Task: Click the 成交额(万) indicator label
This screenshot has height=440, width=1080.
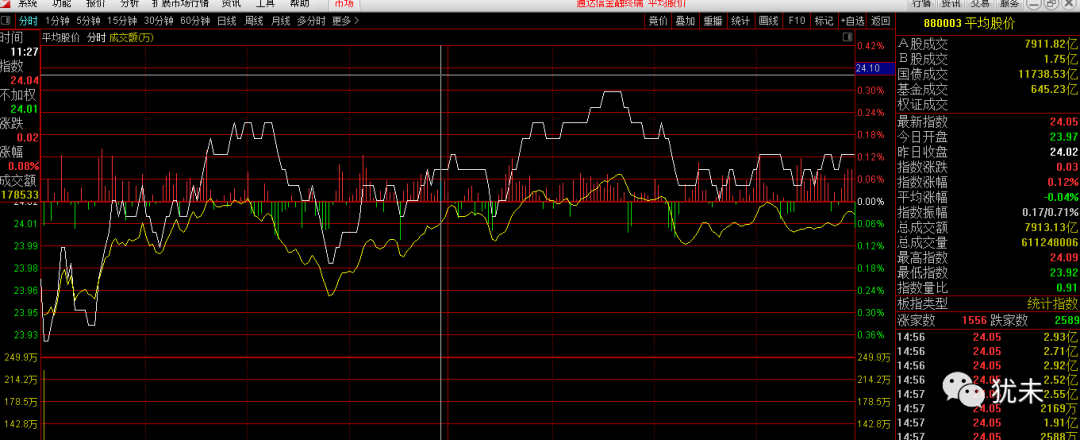Action: point(131,38)
